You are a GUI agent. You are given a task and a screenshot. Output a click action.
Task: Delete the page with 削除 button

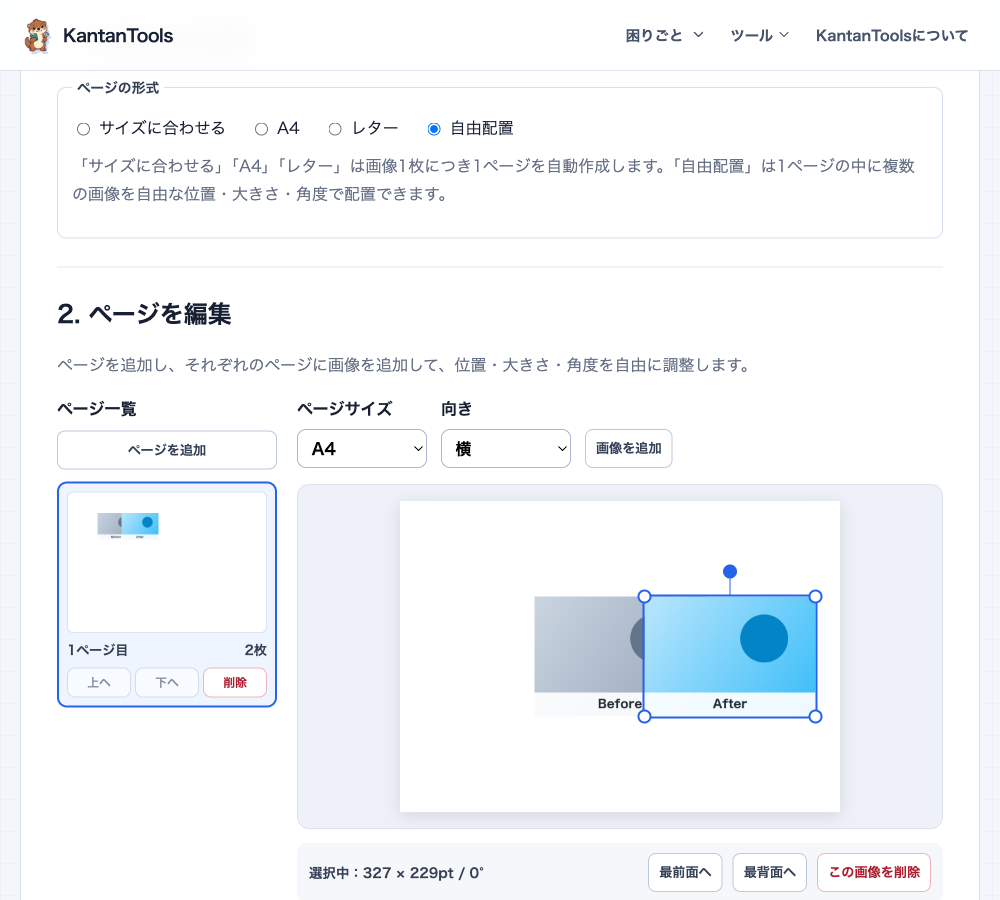click(x=235, y=682)
